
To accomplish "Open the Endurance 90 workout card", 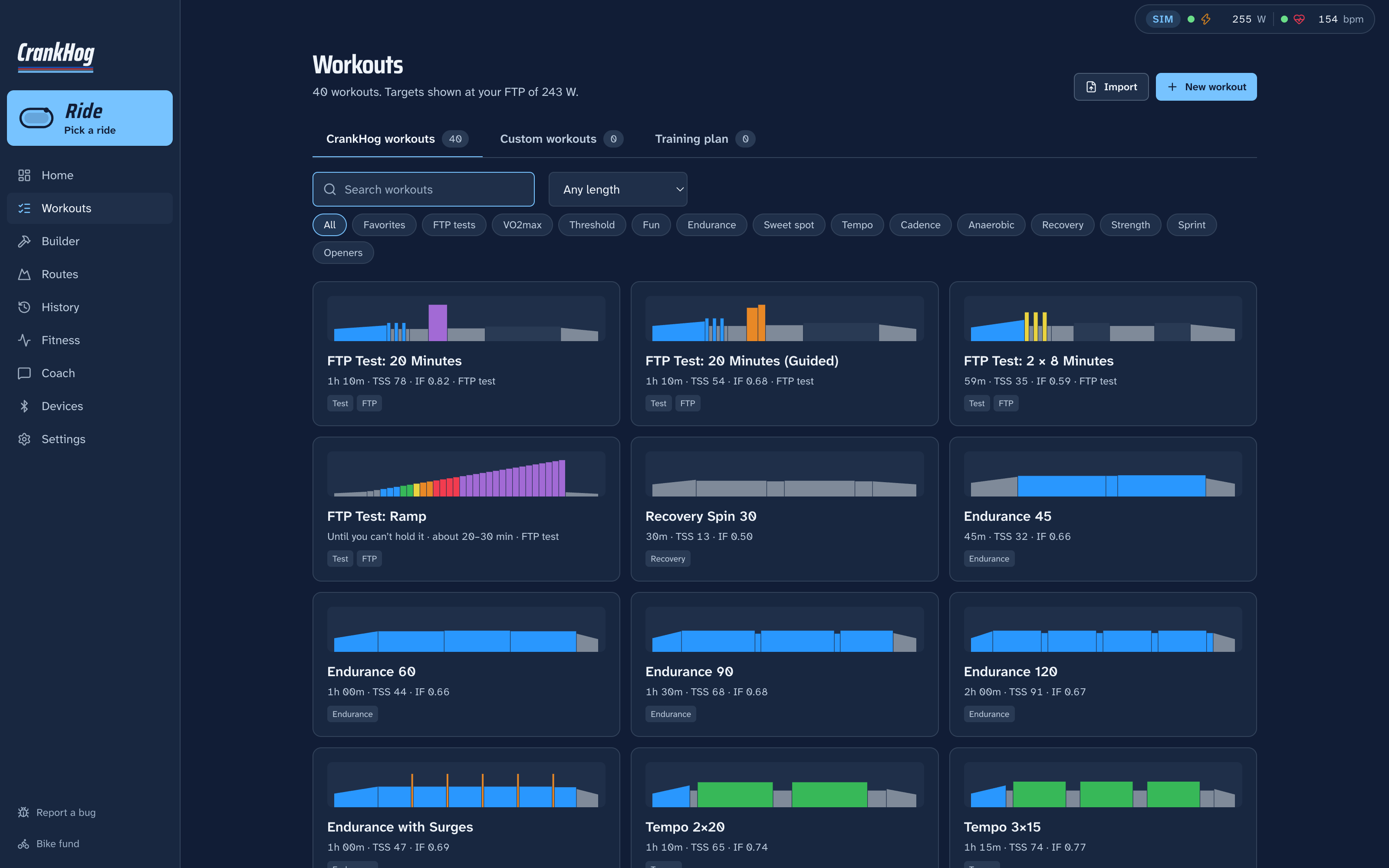I will coord(784,665).
